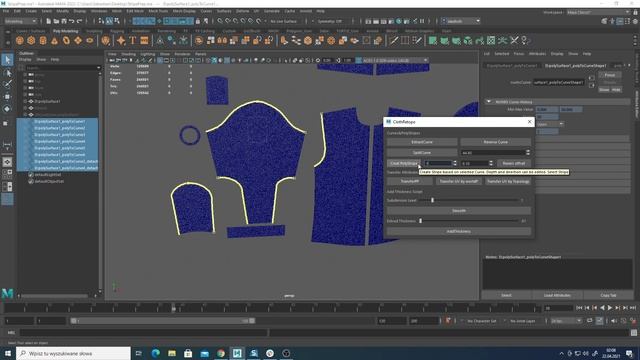The height and width of the screenshot is (360, 640).
Task: Click the SplitCurve button in ClothRetopo
Action: click(x=422, y=152)
